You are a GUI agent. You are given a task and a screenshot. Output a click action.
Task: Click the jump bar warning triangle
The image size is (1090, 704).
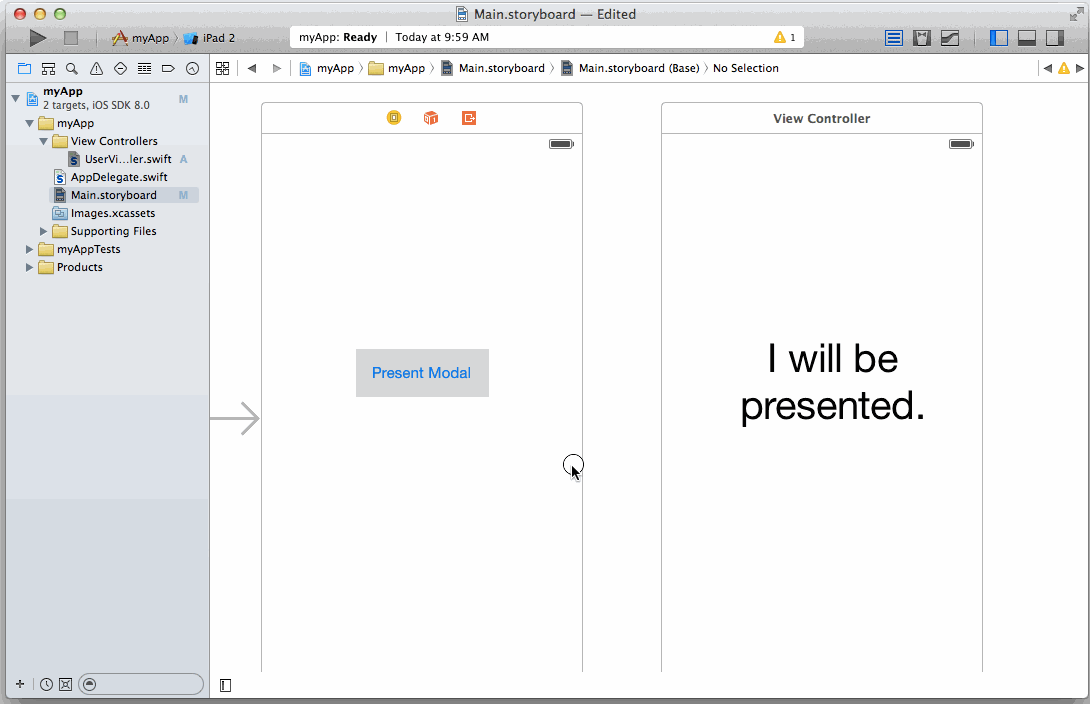point(1064,68)
